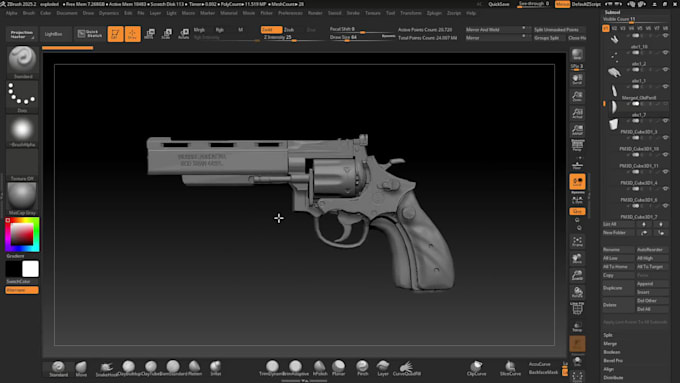Enable M material channel mode
This screenshot has height=383, width=680.
point(240,30)
